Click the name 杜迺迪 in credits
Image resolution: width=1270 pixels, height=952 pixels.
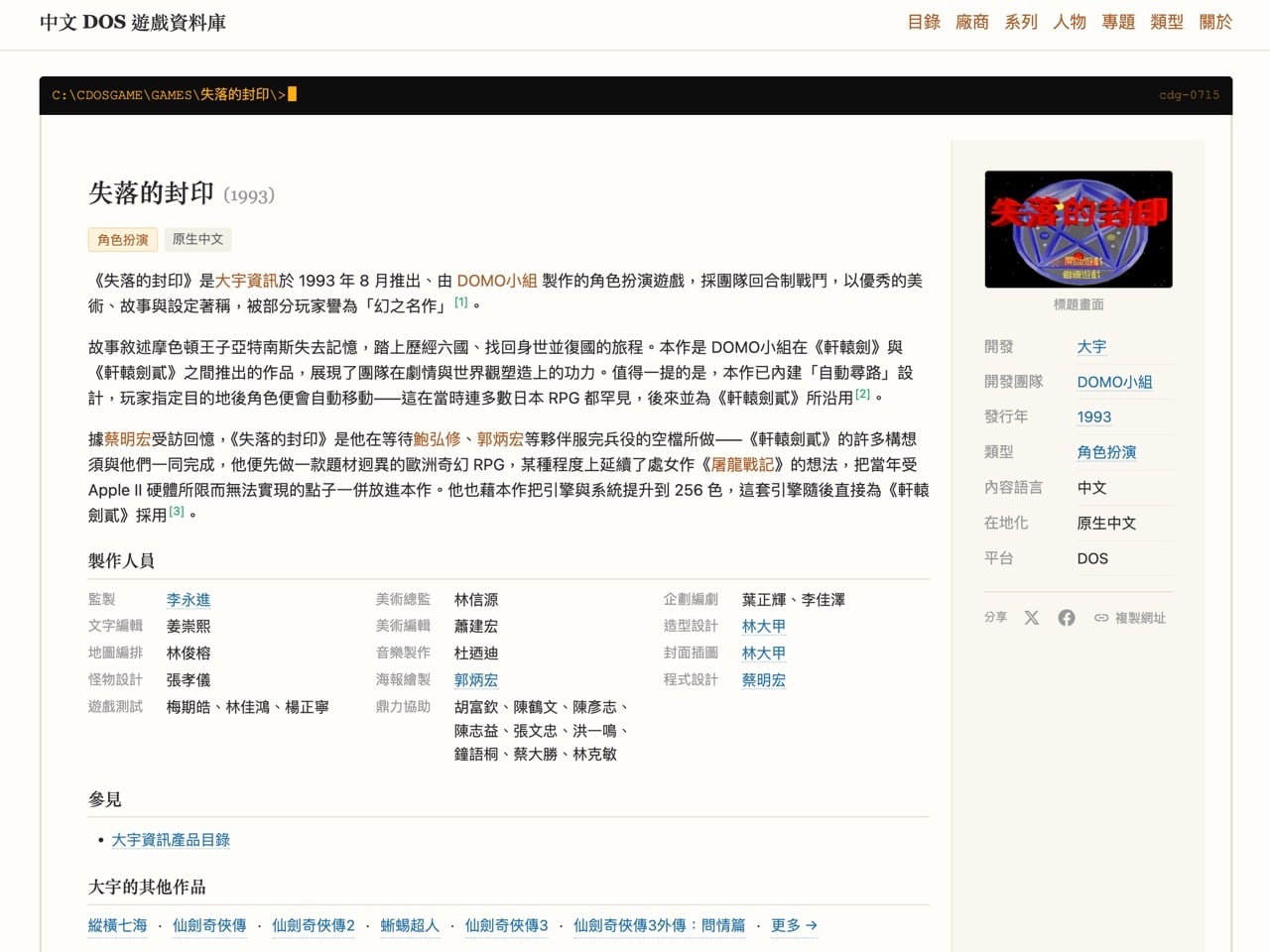tap(476, 654)
